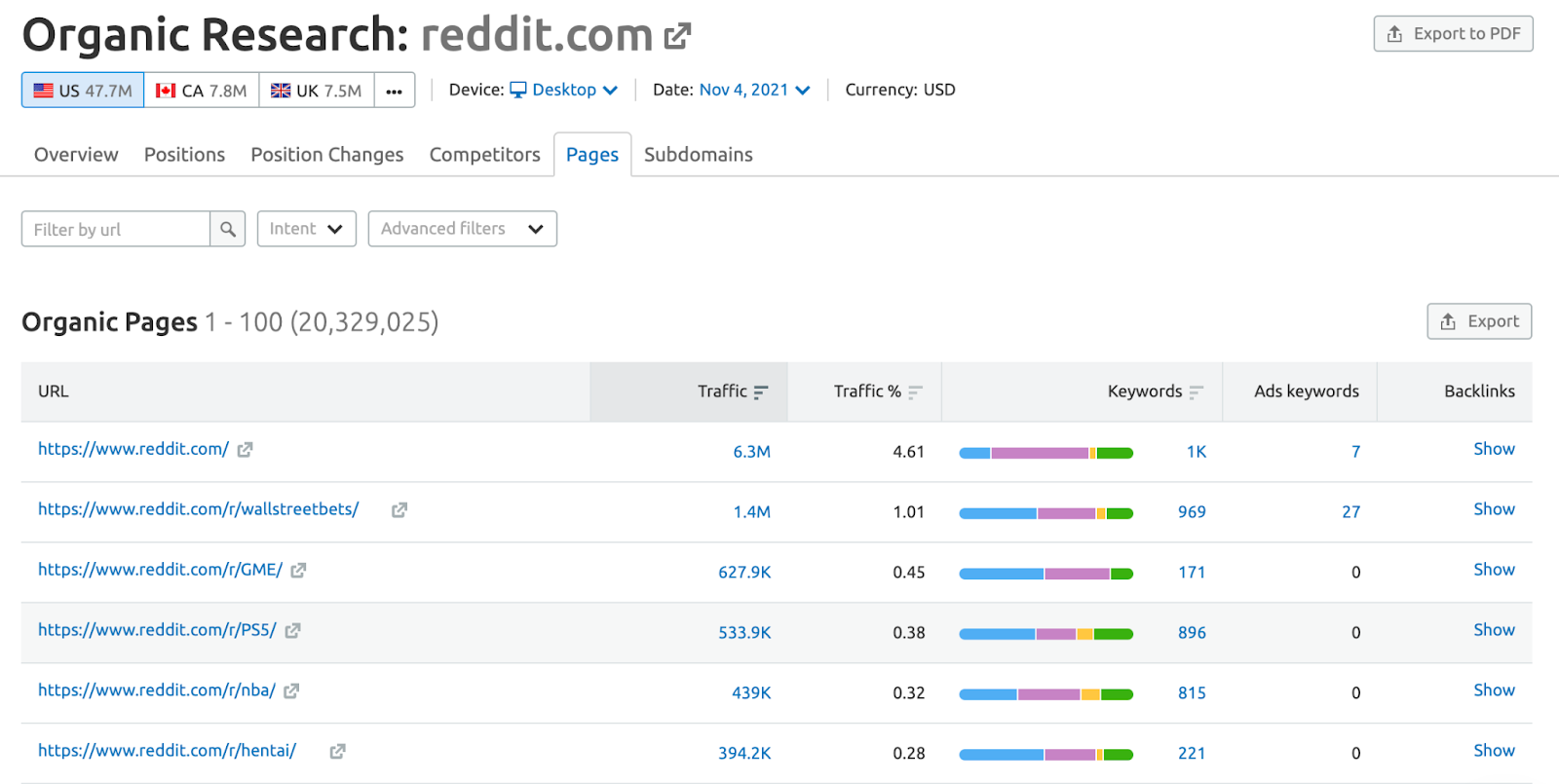This screenshot has height=784, width=1559.
Task: Open the r/PS5 URL link
Action: click(x=158, y=630)
